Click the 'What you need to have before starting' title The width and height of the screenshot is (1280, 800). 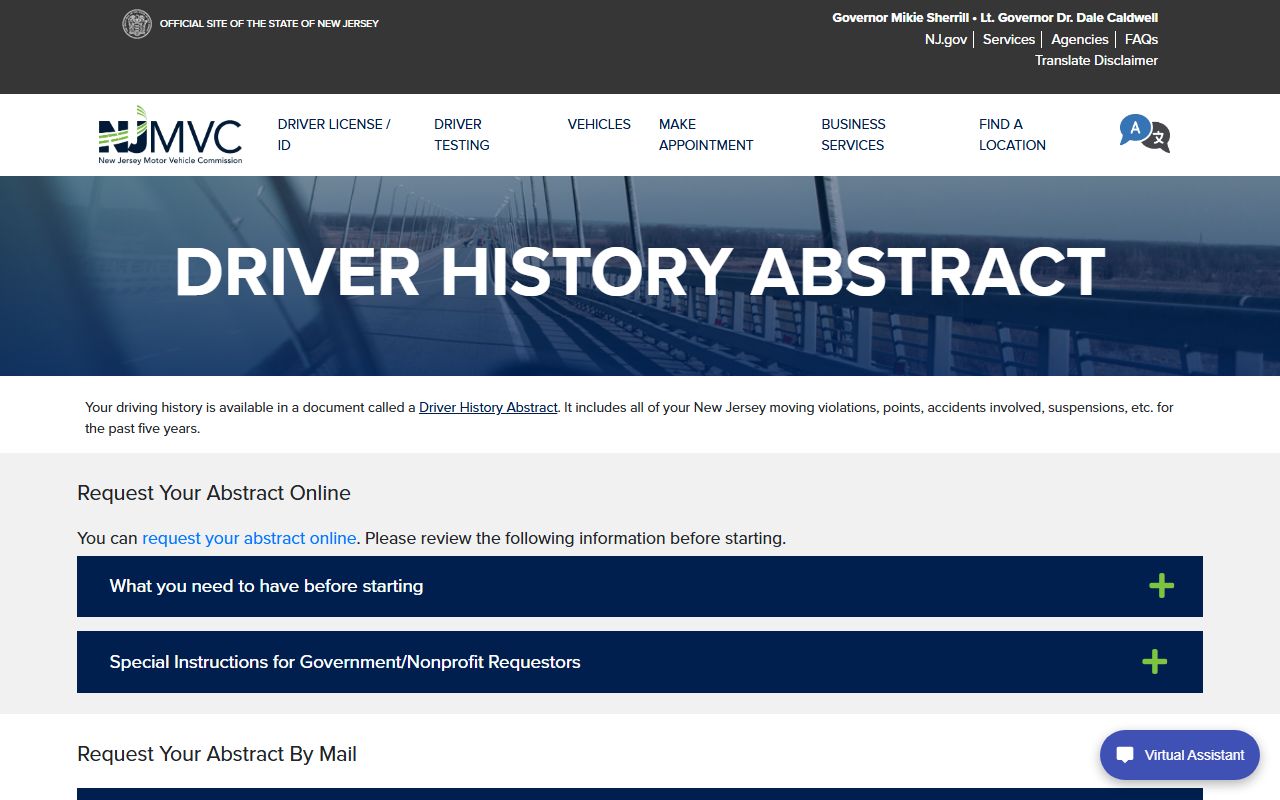tap(266, 586)
